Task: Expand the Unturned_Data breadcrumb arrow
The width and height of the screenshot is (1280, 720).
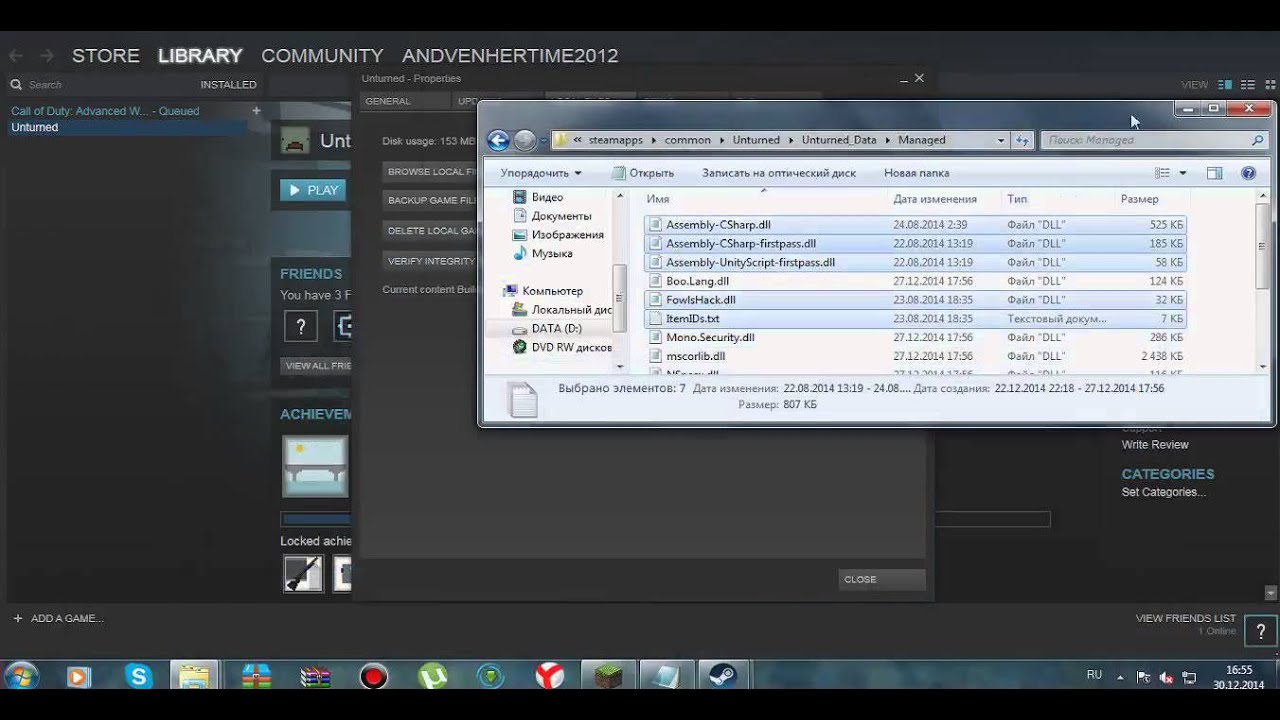Action: click(888, 140)
